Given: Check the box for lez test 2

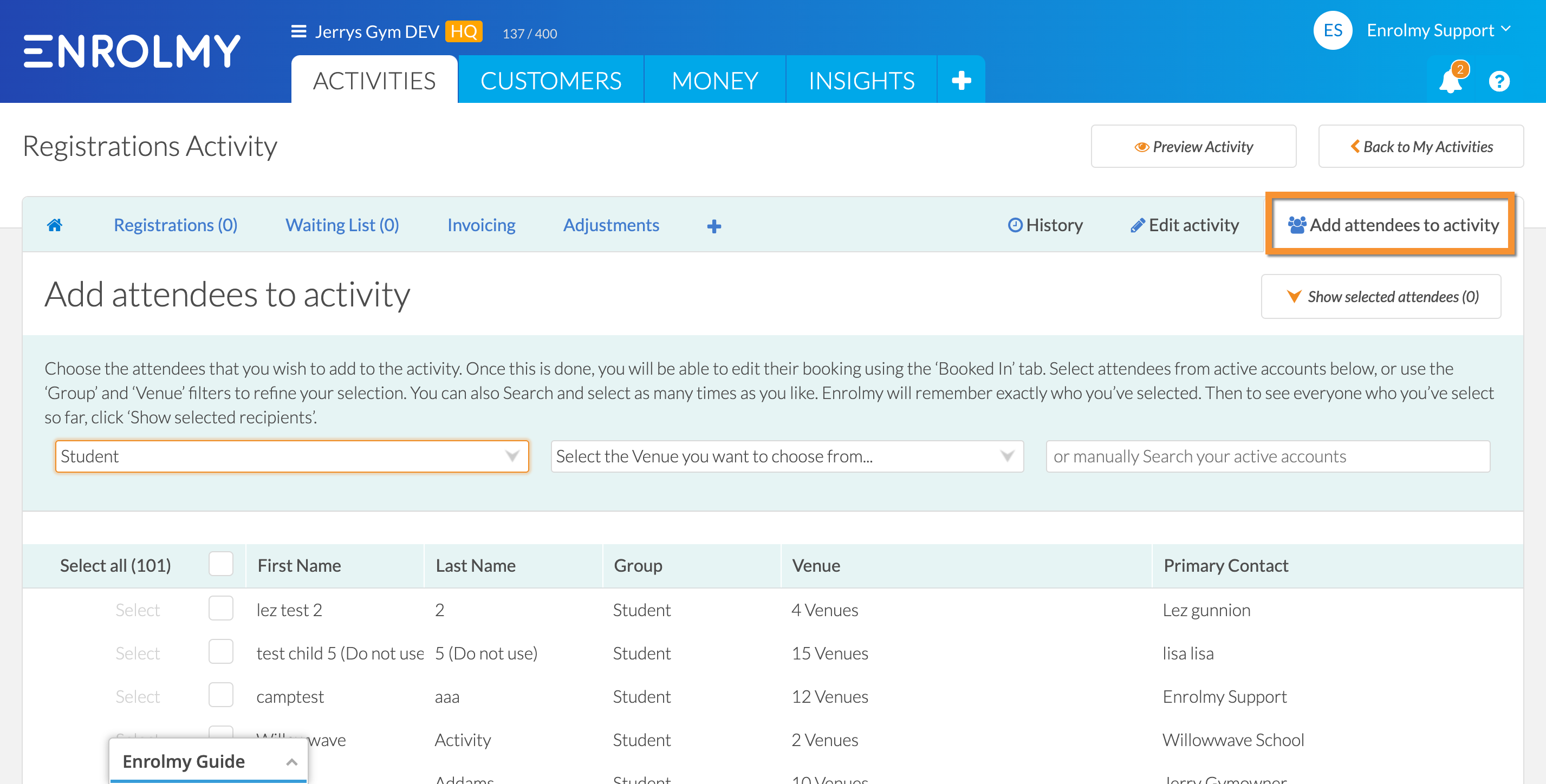Looking at the screenshot, I should coord(221,609).
